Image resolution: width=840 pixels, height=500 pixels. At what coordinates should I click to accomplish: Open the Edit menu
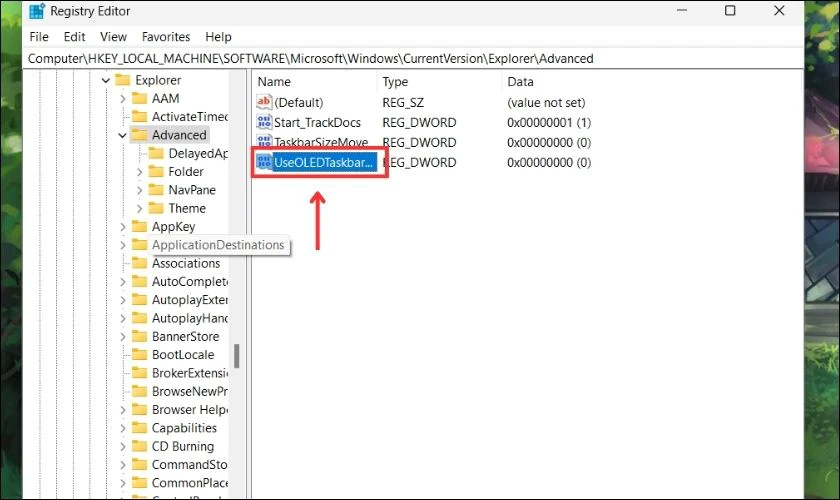click(74, 36)
